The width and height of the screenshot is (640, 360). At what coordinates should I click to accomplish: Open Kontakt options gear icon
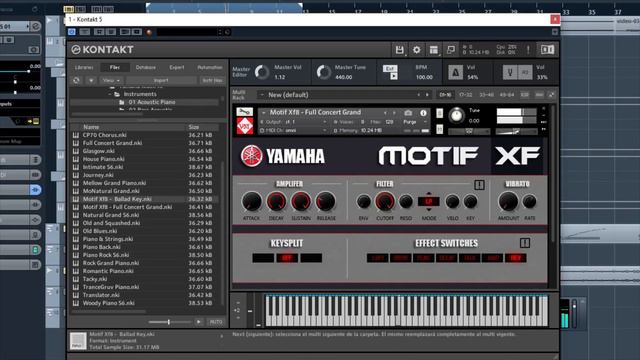(416, 50)
